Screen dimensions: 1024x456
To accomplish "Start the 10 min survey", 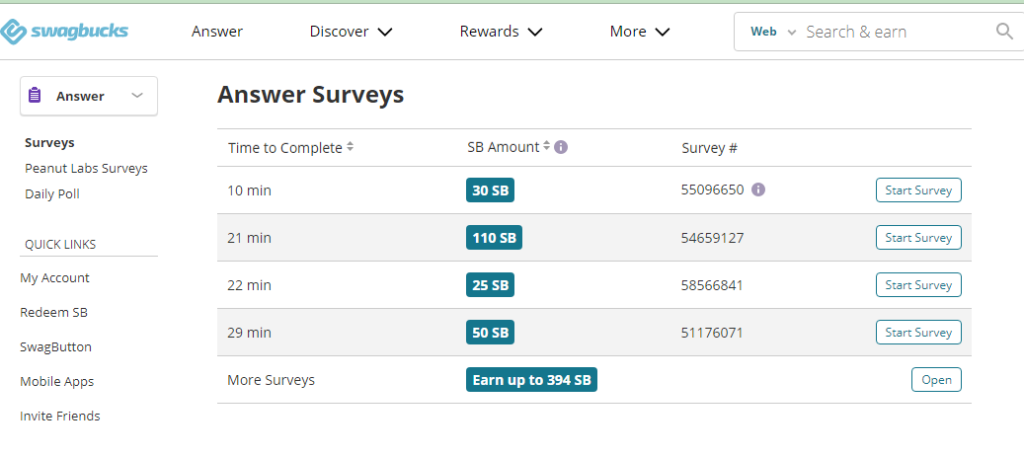I will (x=918, y=190).
